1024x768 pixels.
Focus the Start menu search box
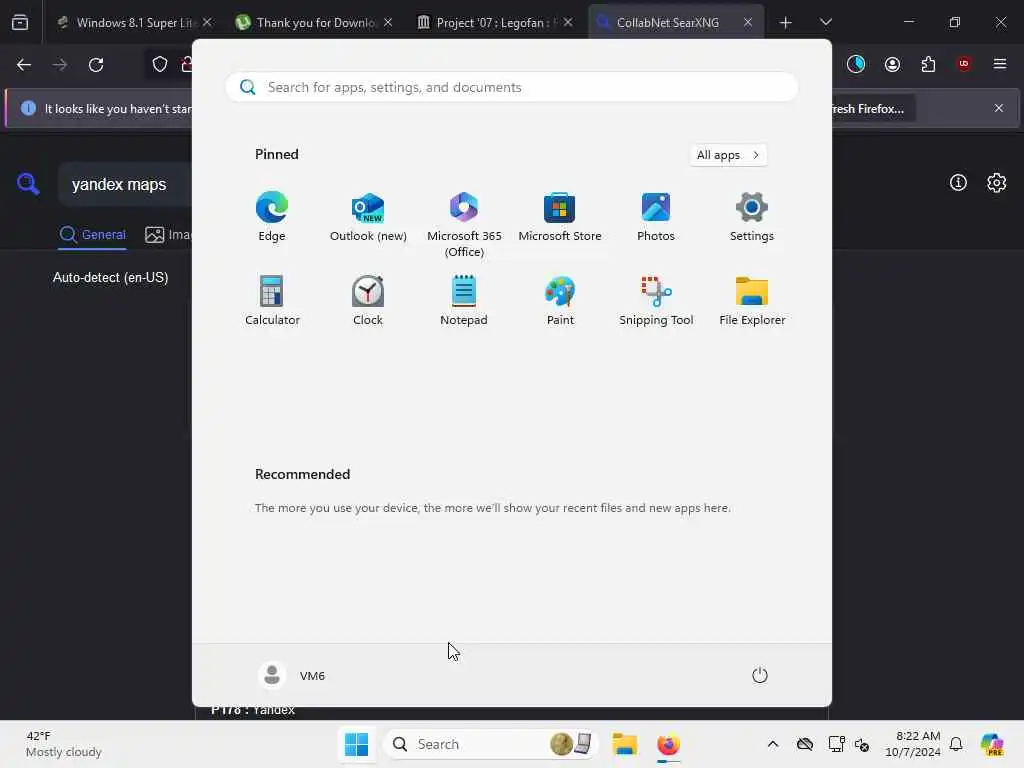(511, 87)
